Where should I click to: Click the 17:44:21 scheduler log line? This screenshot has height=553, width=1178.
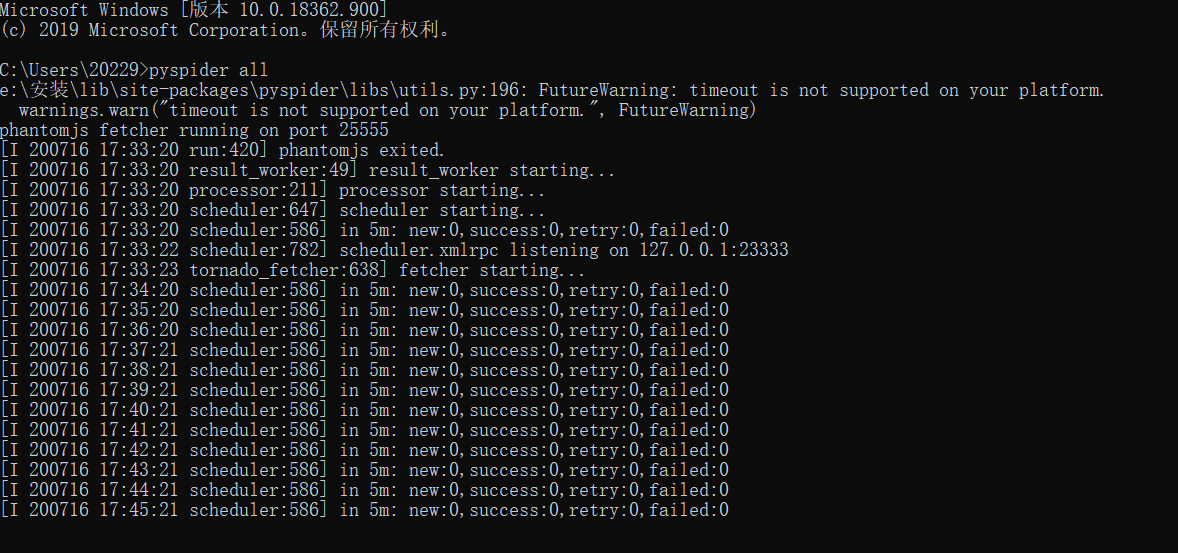[x=364, y=491]
